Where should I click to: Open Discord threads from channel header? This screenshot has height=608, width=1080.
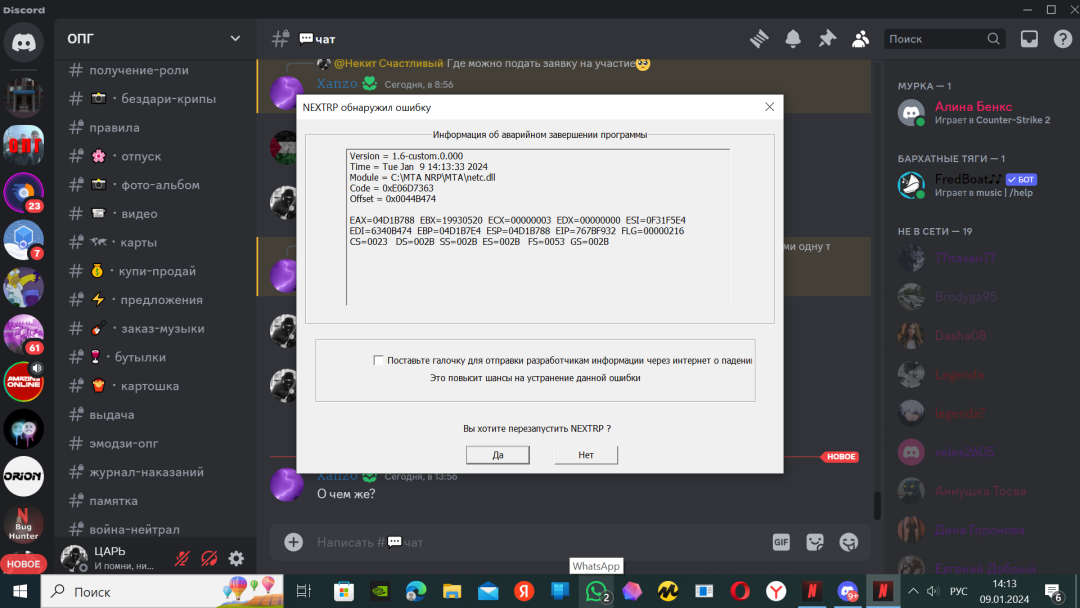click(x=759, y=39)
